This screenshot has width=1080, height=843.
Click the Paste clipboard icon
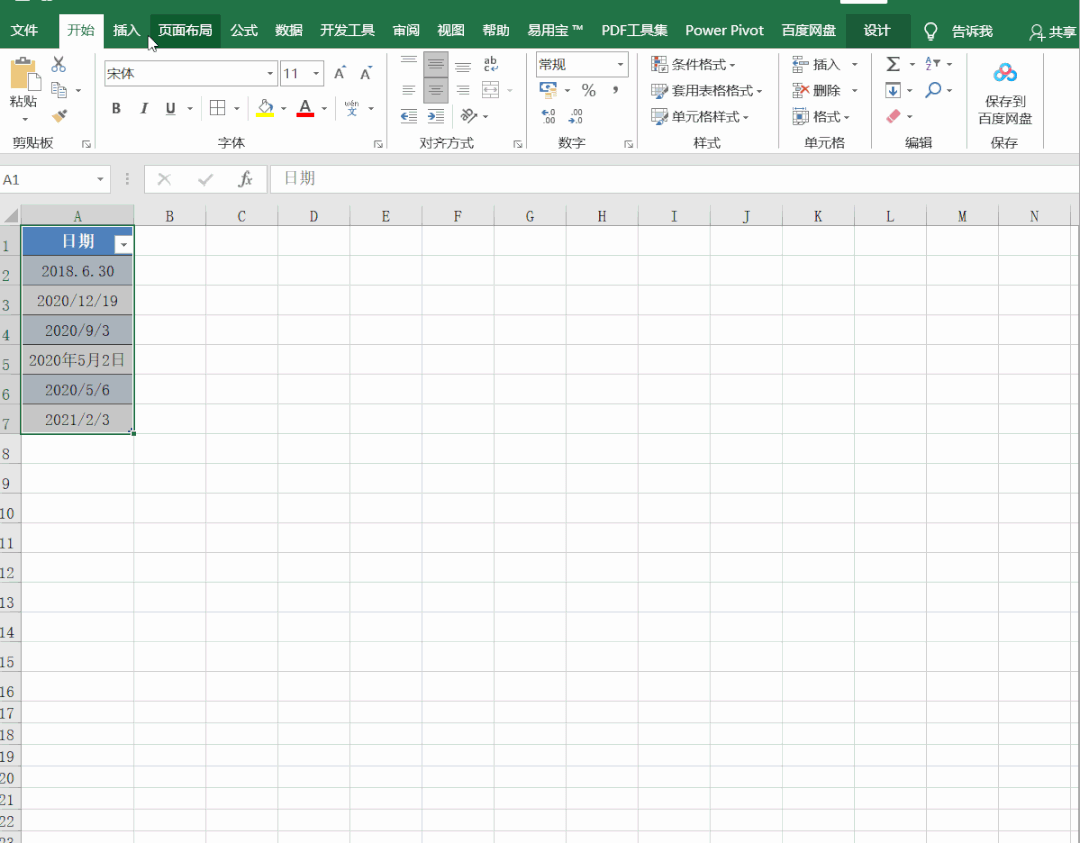(x=25, y=74)
